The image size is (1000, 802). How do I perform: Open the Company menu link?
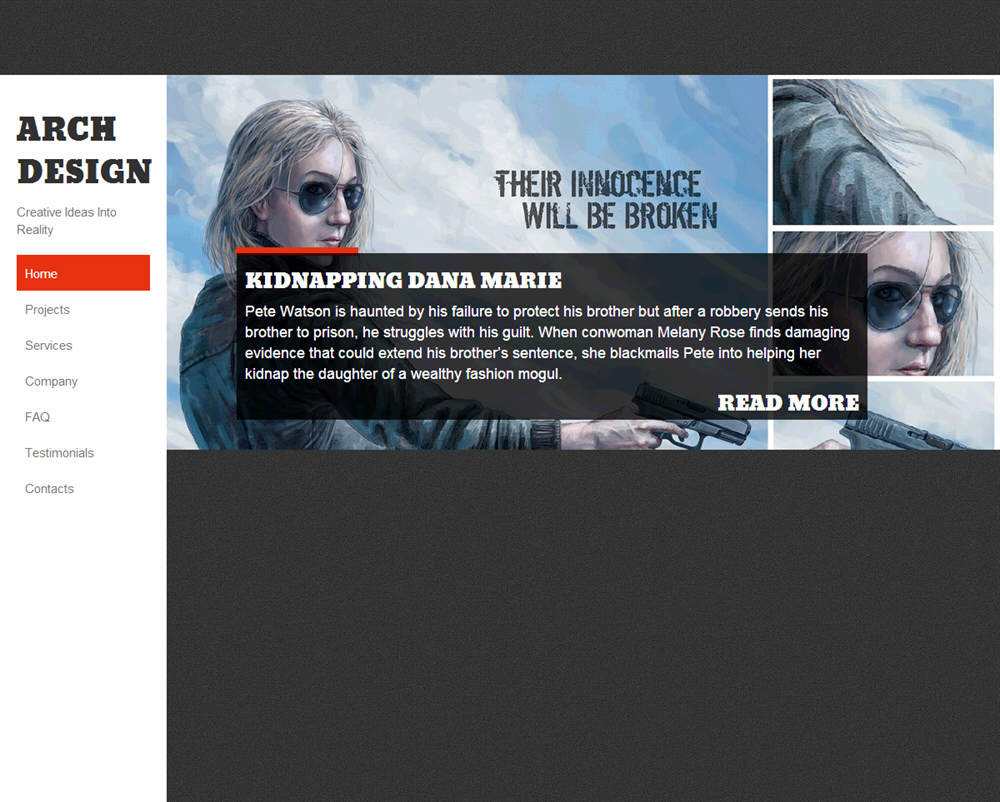(51, 382)
